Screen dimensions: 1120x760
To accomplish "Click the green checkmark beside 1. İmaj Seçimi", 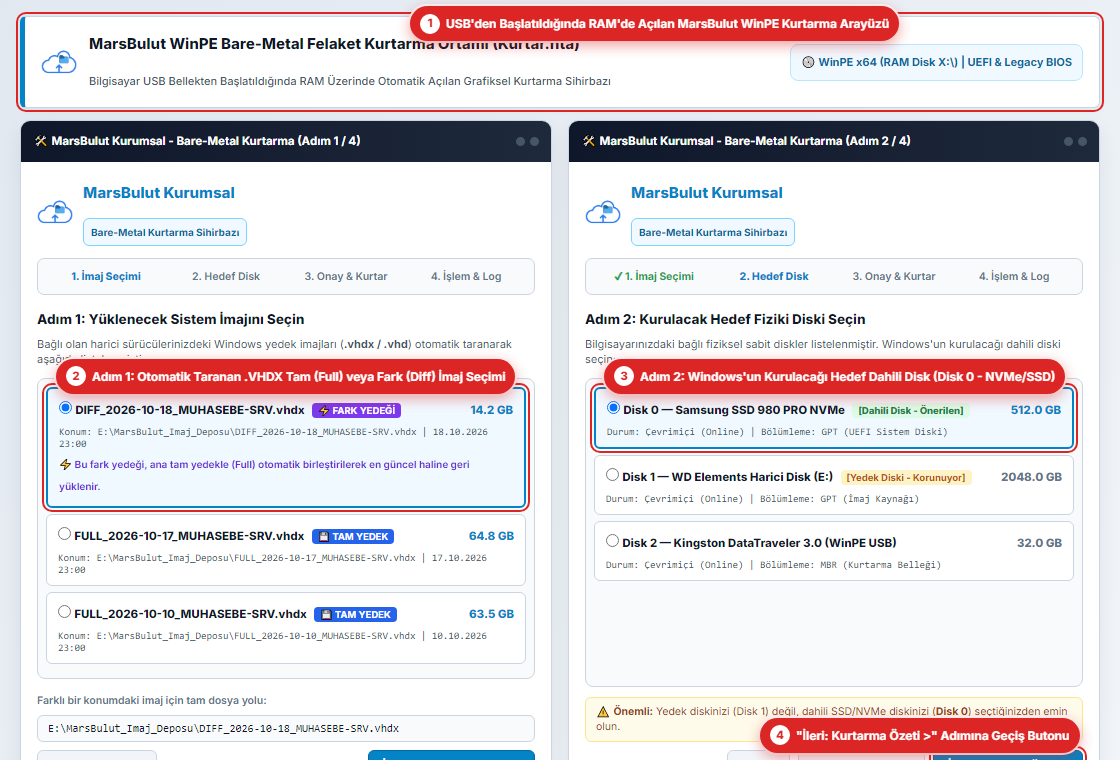I will click(618, 276).
